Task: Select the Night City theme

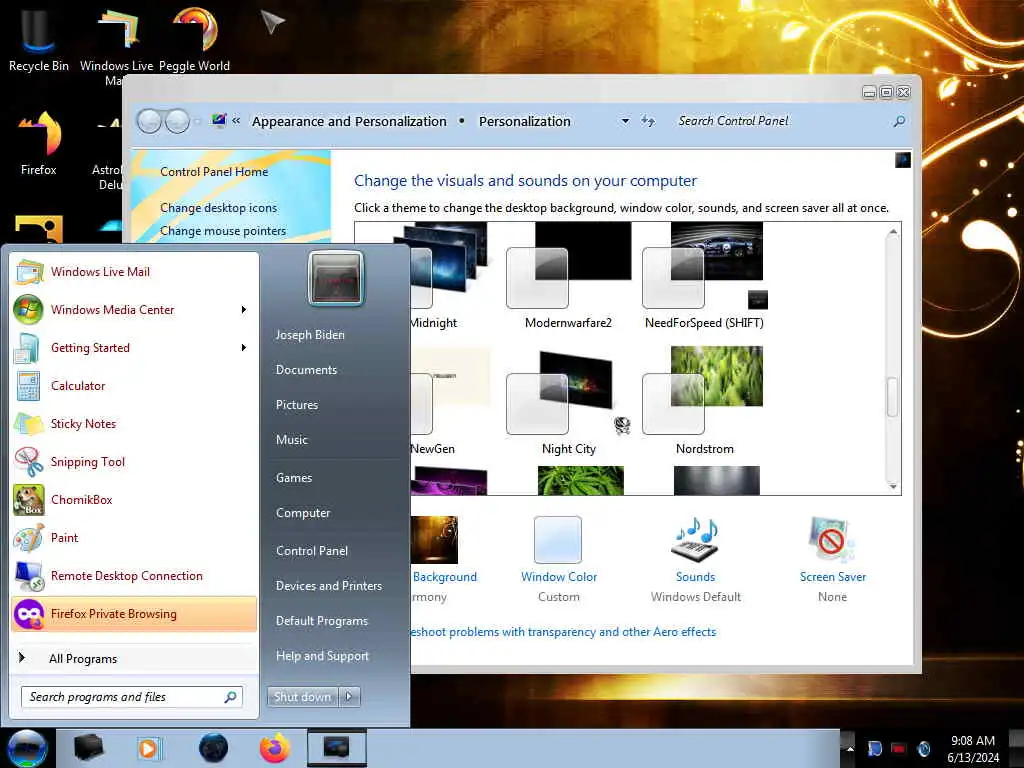Action: (x=568, y=402)
